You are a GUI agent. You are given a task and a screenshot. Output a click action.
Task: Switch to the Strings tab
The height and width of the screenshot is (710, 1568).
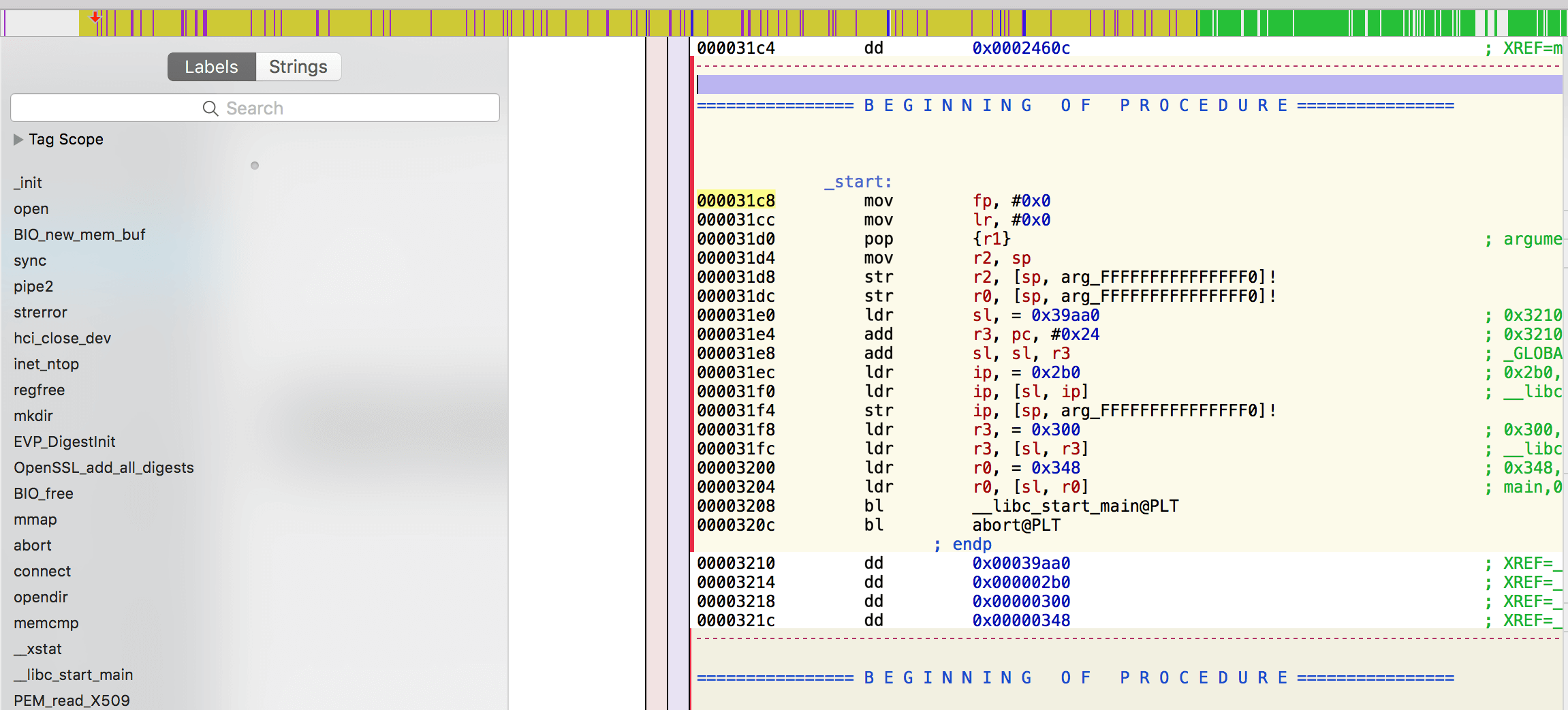298,67
